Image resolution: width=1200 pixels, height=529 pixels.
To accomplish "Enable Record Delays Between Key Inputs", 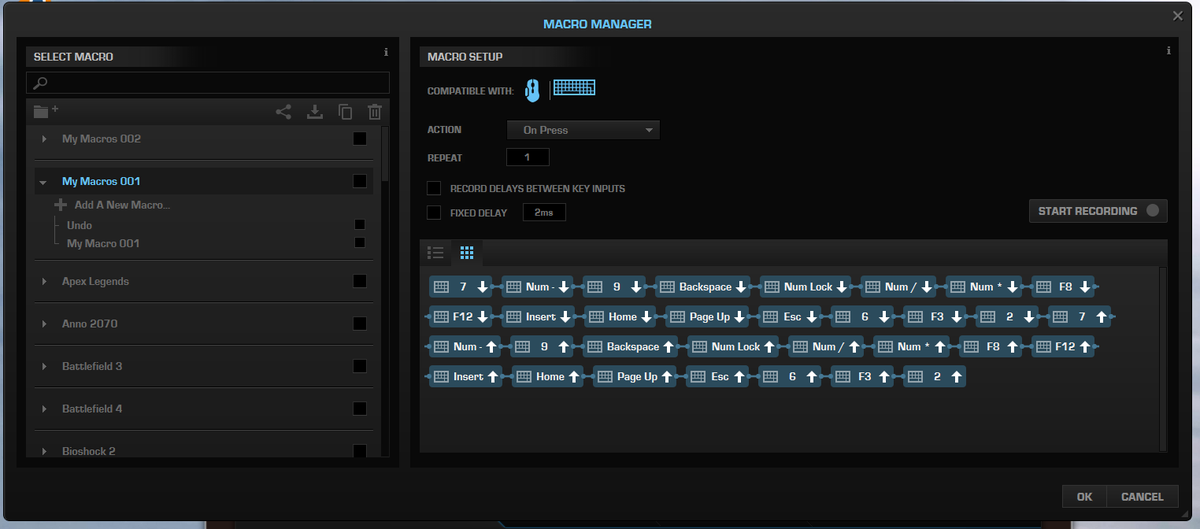I will [x=434, y=188].
